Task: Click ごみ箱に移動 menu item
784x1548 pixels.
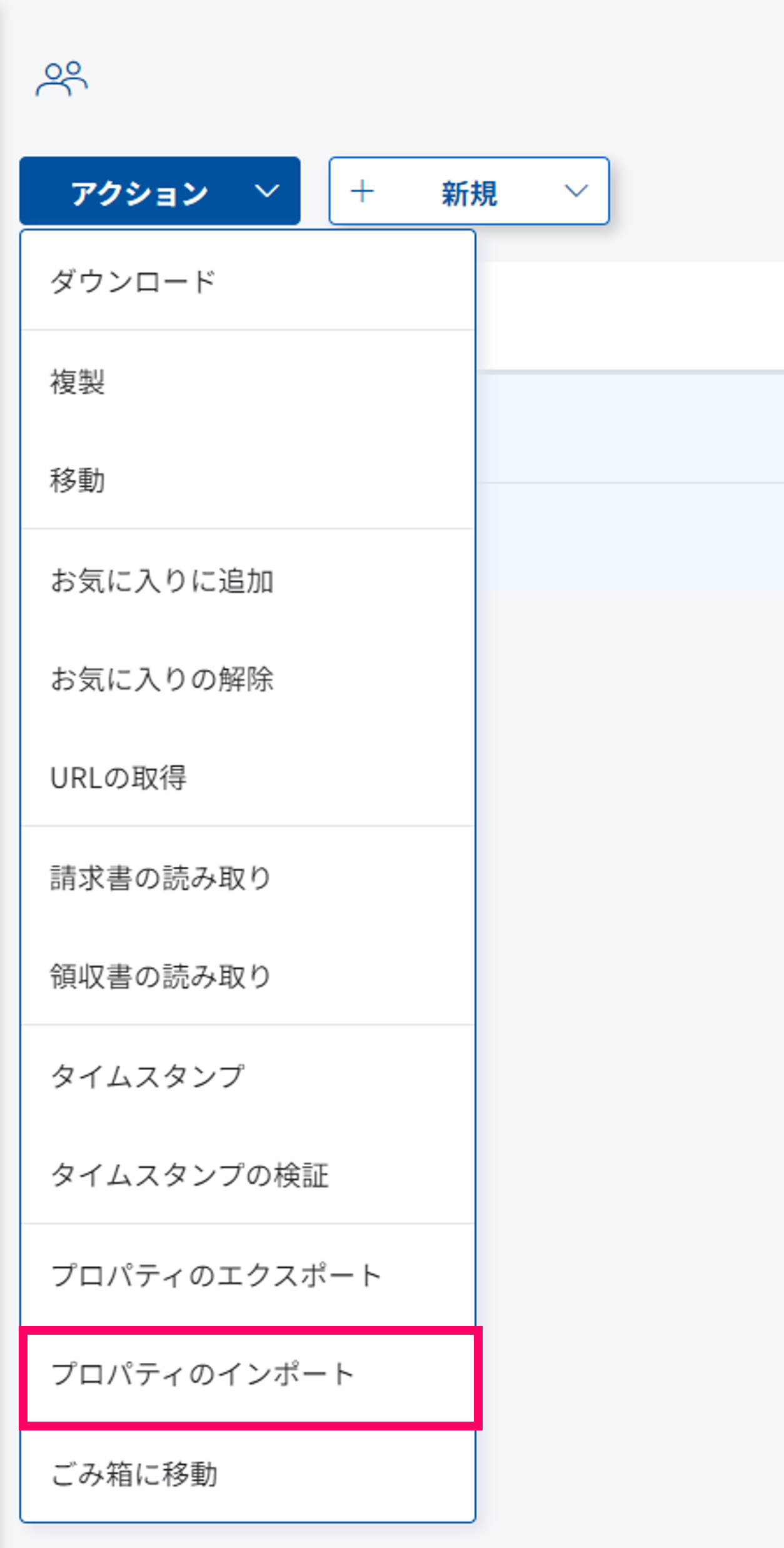Action: [134, 1474]
